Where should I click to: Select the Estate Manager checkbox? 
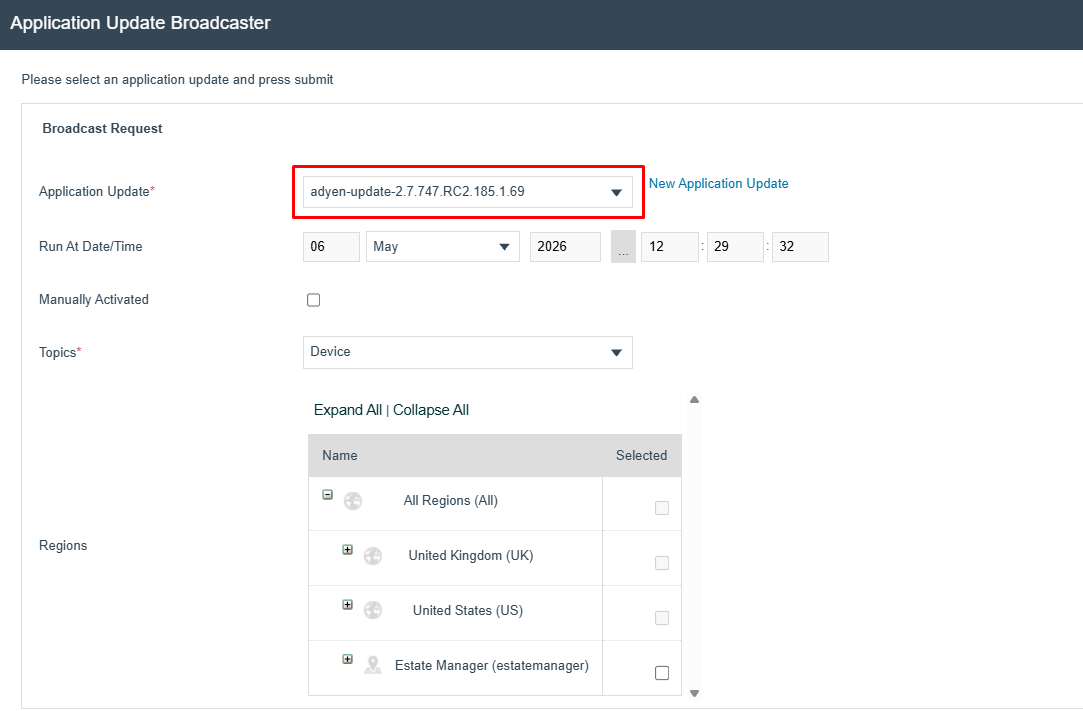[662, 673]
